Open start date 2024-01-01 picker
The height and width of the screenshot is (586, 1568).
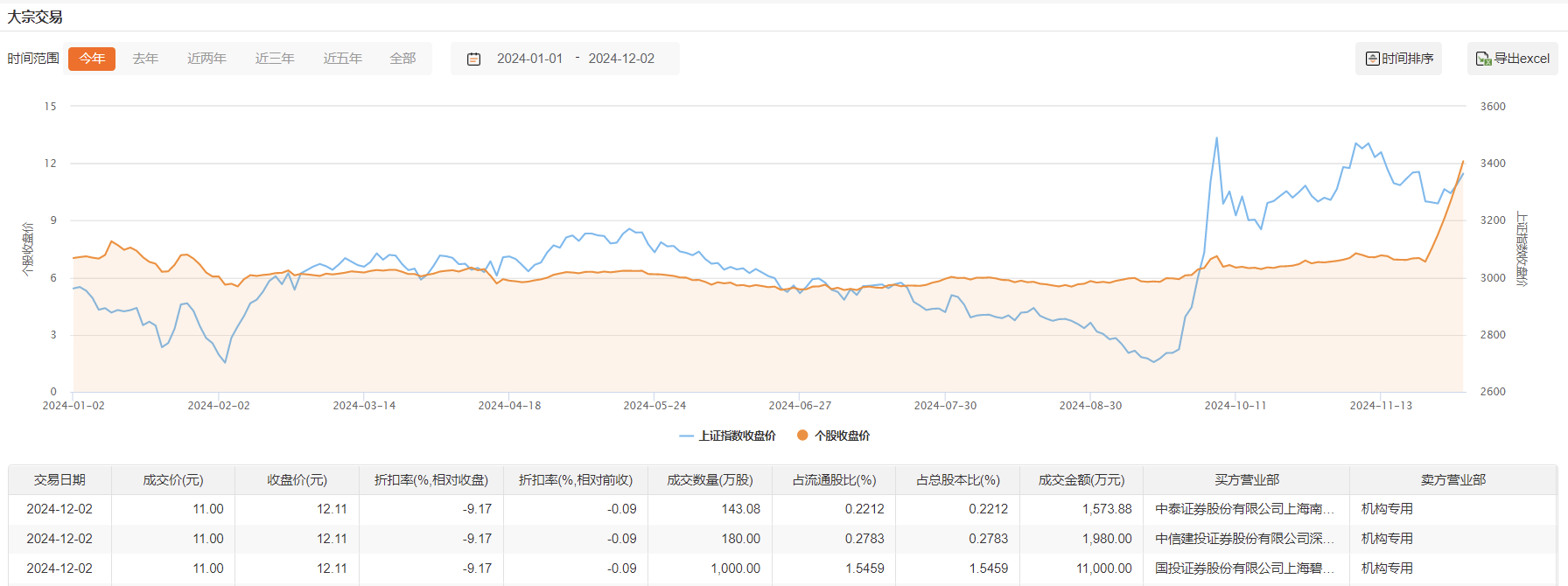[529, 59]
